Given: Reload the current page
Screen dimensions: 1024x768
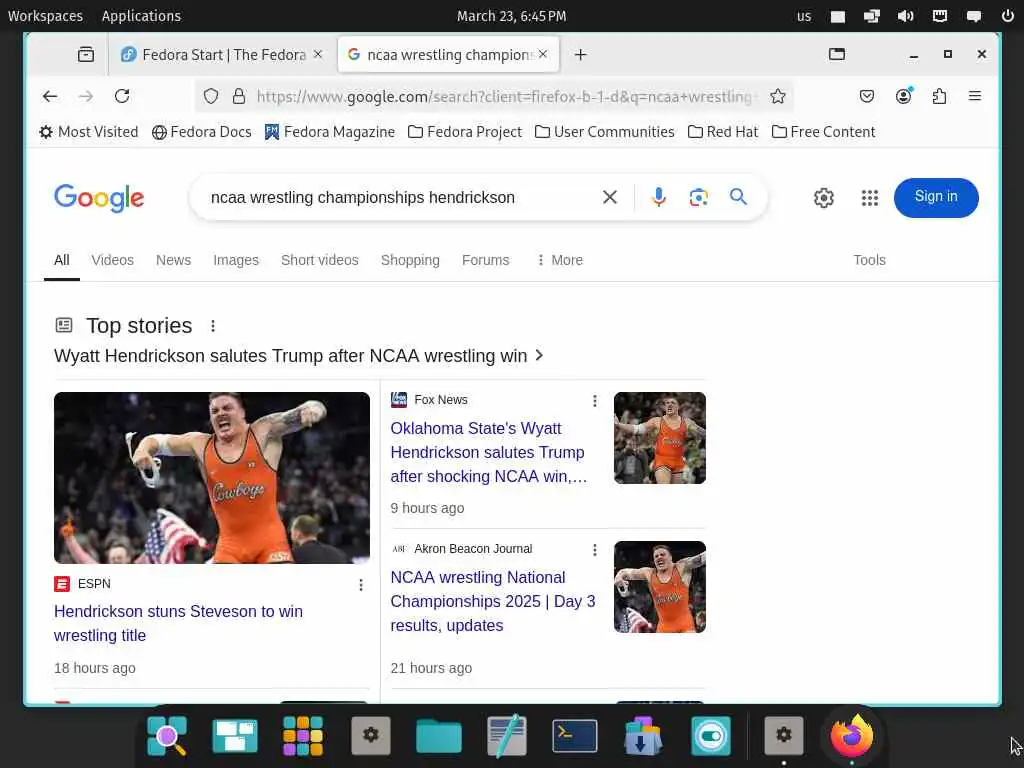Looking at the screenshot, I should [x=122, y=97].
